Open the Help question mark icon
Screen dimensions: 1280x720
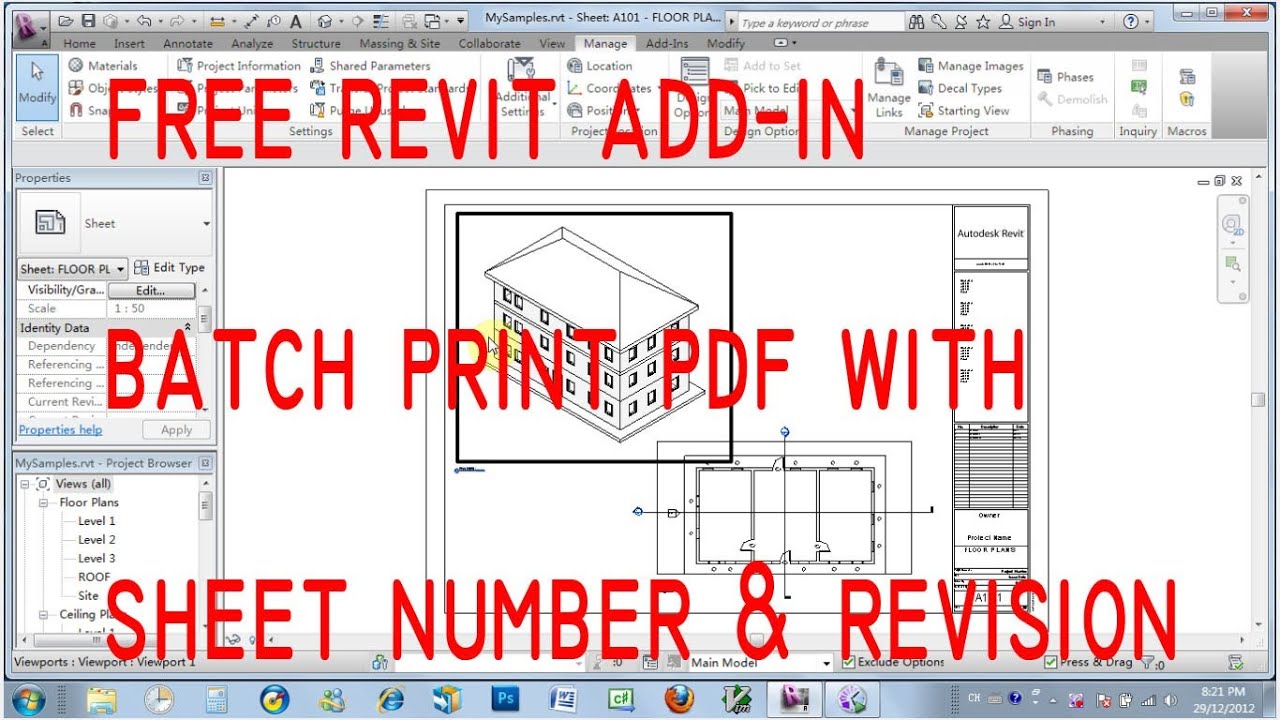(1130, 21)
